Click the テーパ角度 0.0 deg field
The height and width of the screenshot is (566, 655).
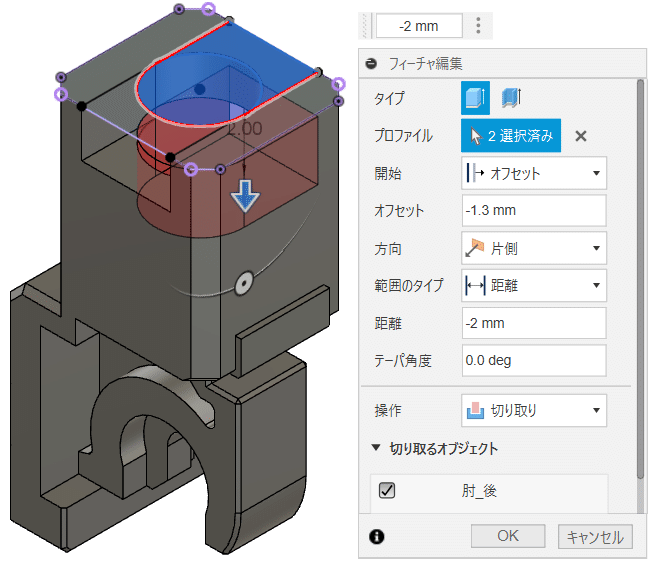(x=534, y=360)
